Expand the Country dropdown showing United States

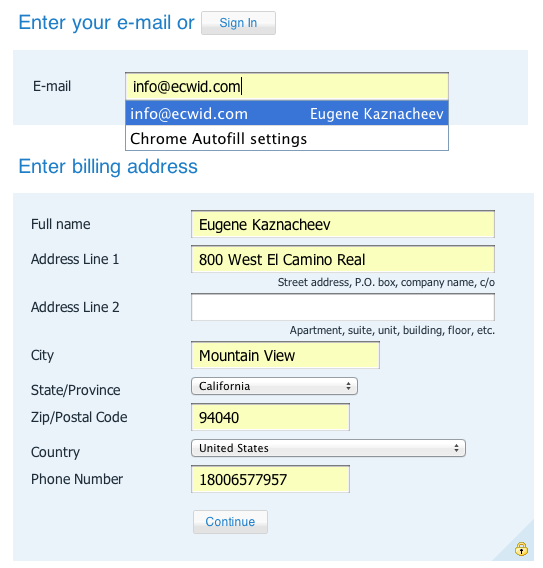coord(328,448)
